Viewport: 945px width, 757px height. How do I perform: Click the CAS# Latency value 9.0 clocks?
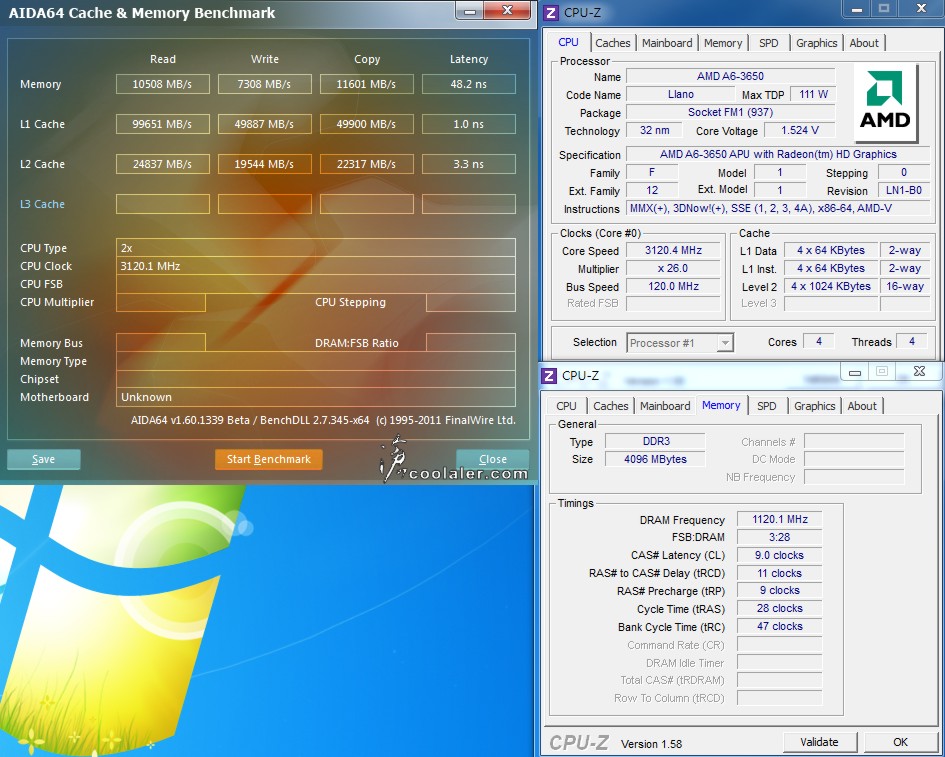(x=780, y=555)
